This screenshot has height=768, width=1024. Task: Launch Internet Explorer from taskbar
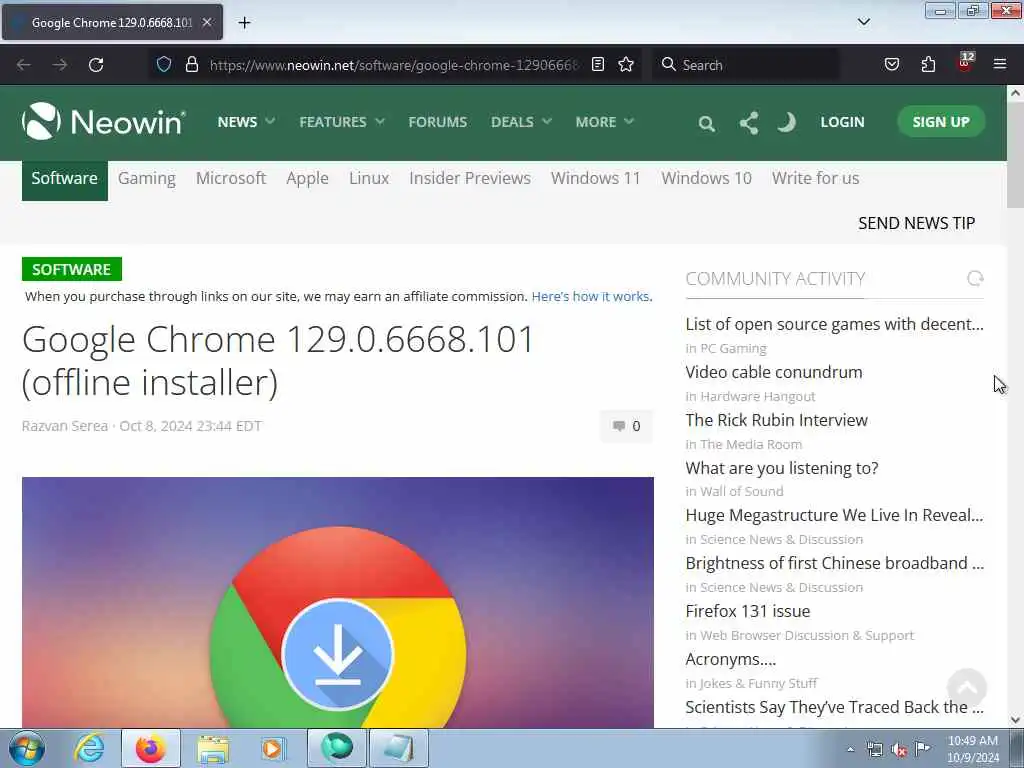(x=89, y=748)
